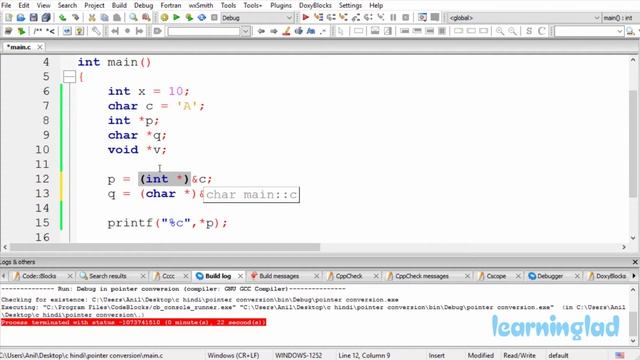Click the Paste toolbar icon
Viewport: 640px width, 360px height.
pos(117,18)
